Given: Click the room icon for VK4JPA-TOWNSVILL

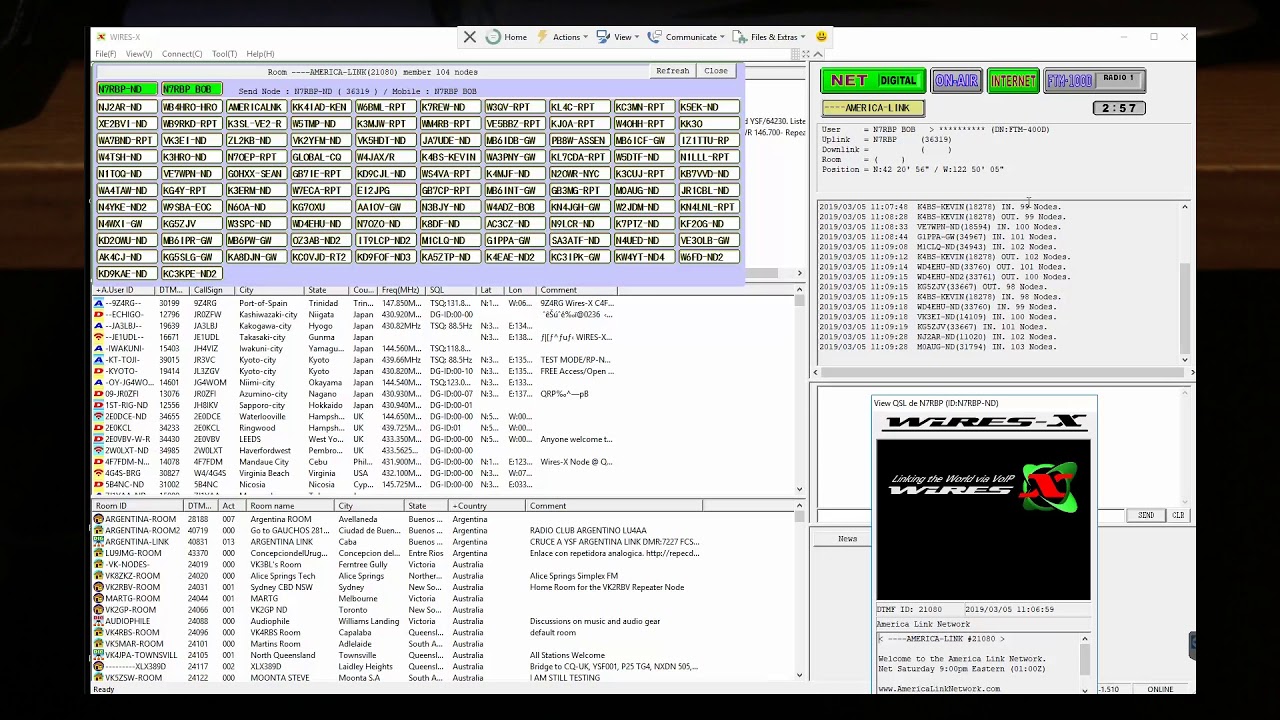Looking at the screenshot, I should [x=99, y=655].
